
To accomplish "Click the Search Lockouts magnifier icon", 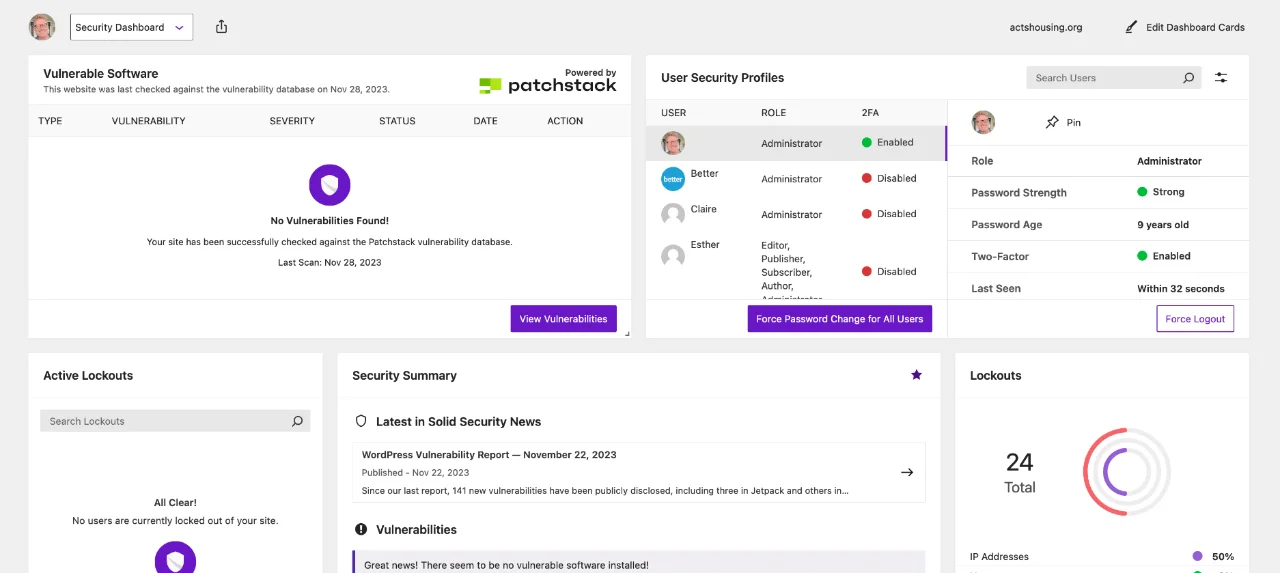I will [x=297, y=422].
